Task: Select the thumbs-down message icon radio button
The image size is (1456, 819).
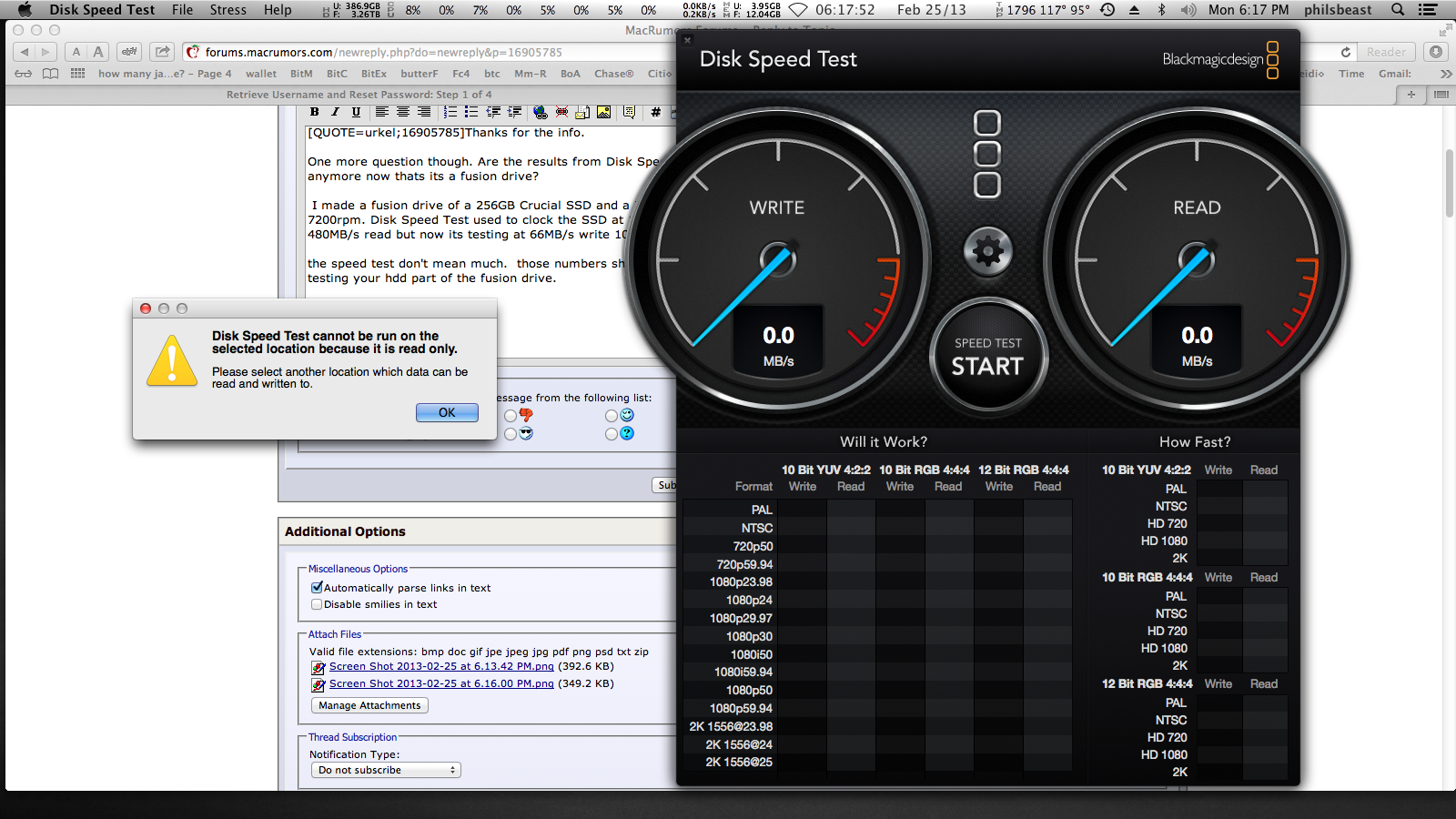Action: pyautogui.click(x=511, y=416)
